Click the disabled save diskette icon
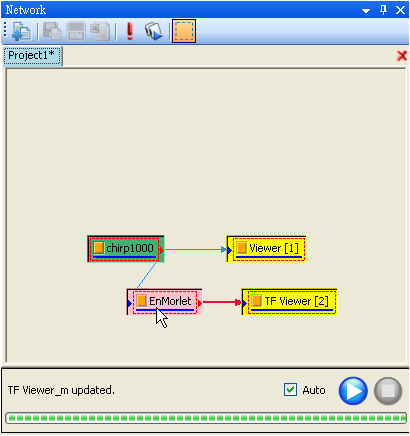 [x=76, y=32]
